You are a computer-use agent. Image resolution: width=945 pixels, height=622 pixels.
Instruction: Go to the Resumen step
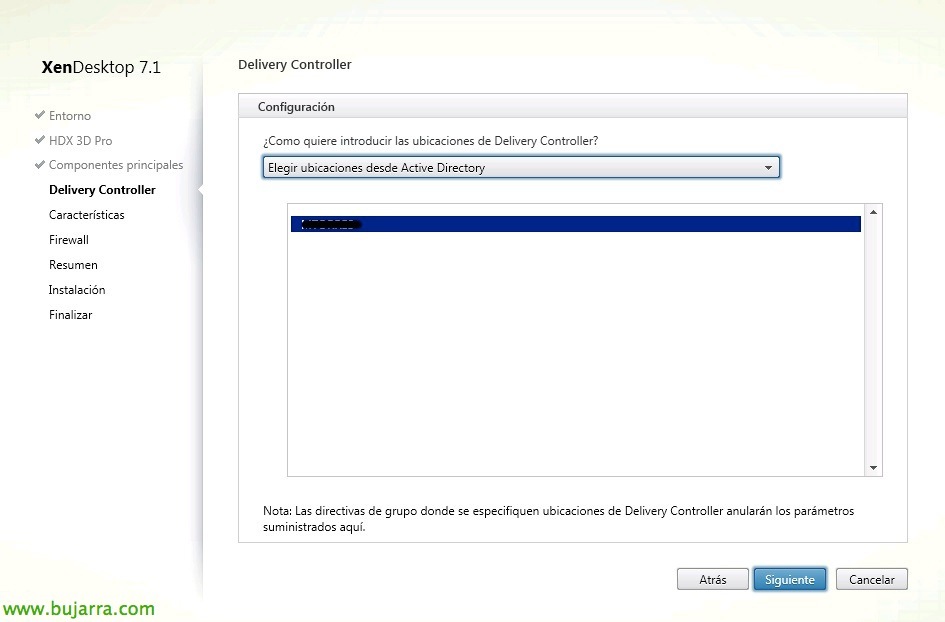(x=73, y=265)
